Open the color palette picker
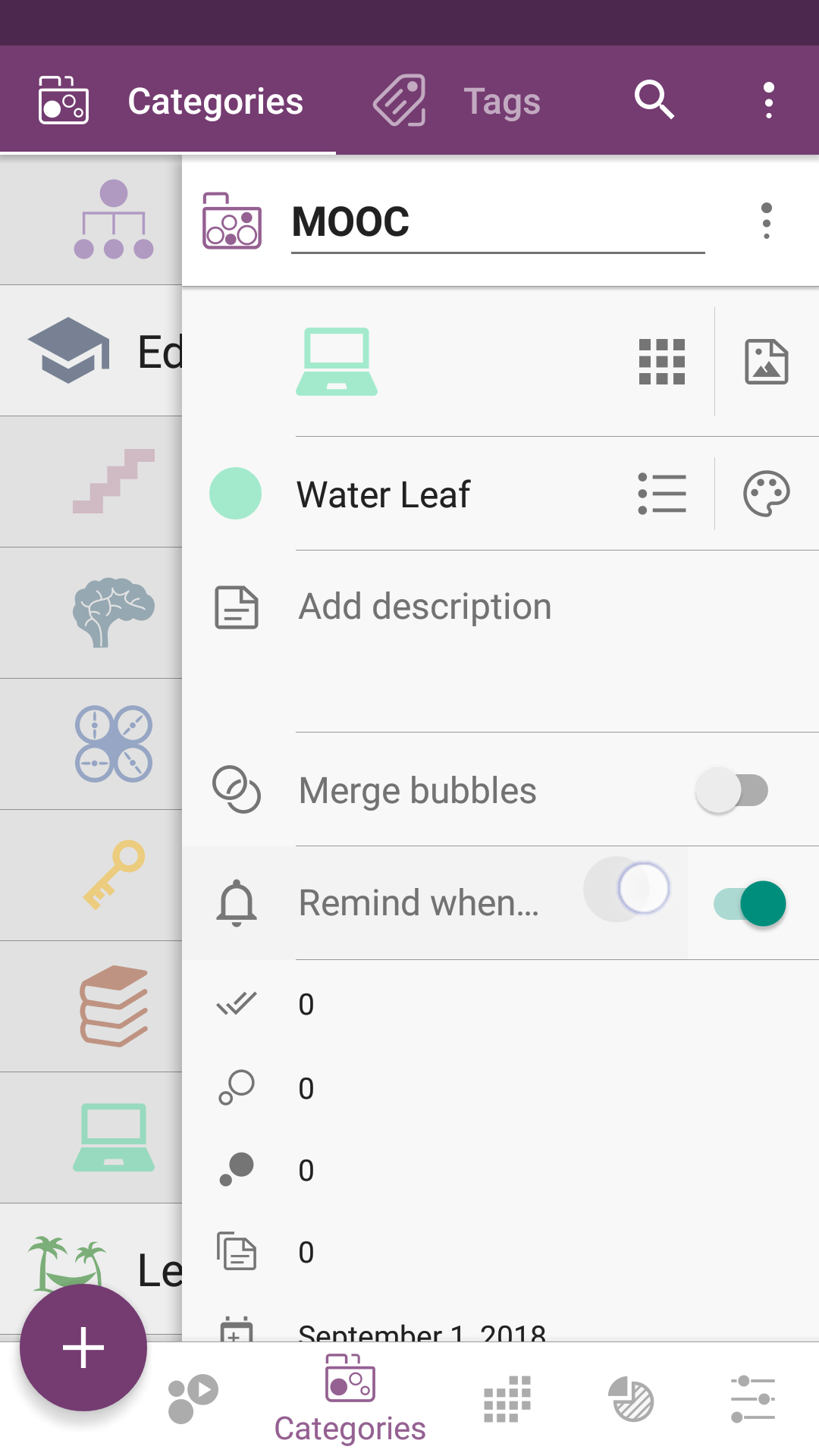819x1456 pixels. pyautogui.click(x=766, y=494)
